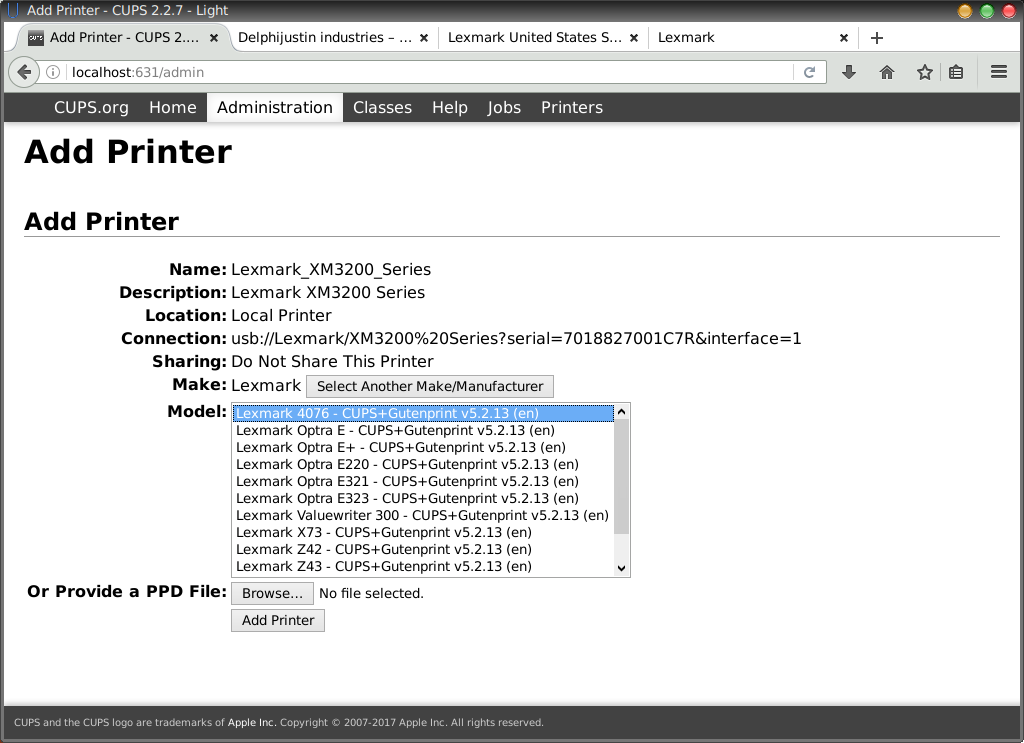Click the Add Printer submit button
1024x743 pixels.
278,620
